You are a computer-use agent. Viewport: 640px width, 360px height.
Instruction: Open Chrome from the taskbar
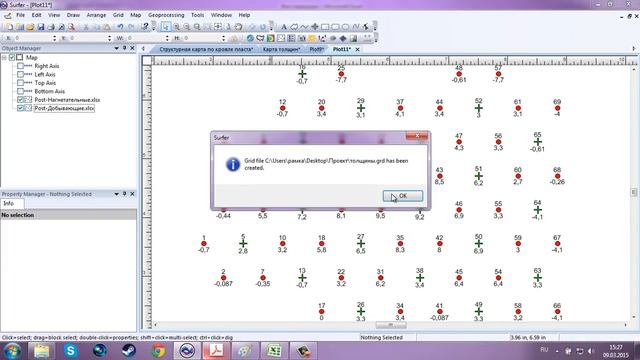click(158, 351)
